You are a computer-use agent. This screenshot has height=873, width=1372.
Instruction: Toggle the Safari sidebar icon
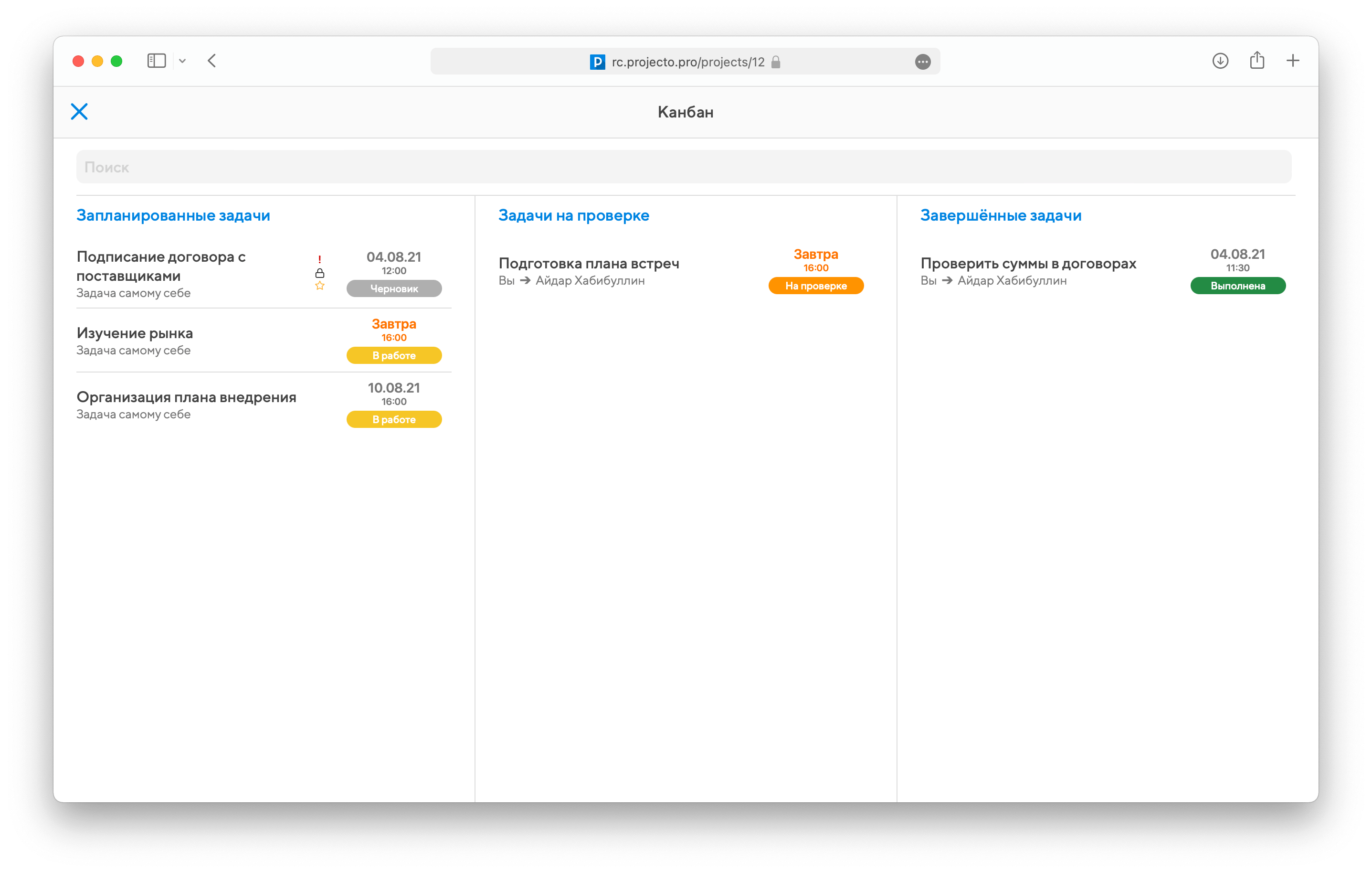pyautogui.click(x=156, y=61)
